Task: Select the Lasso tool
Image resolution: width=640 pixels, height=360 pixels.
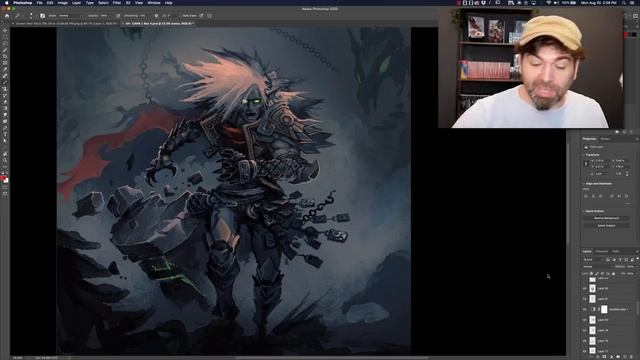Action: (5, 43)
